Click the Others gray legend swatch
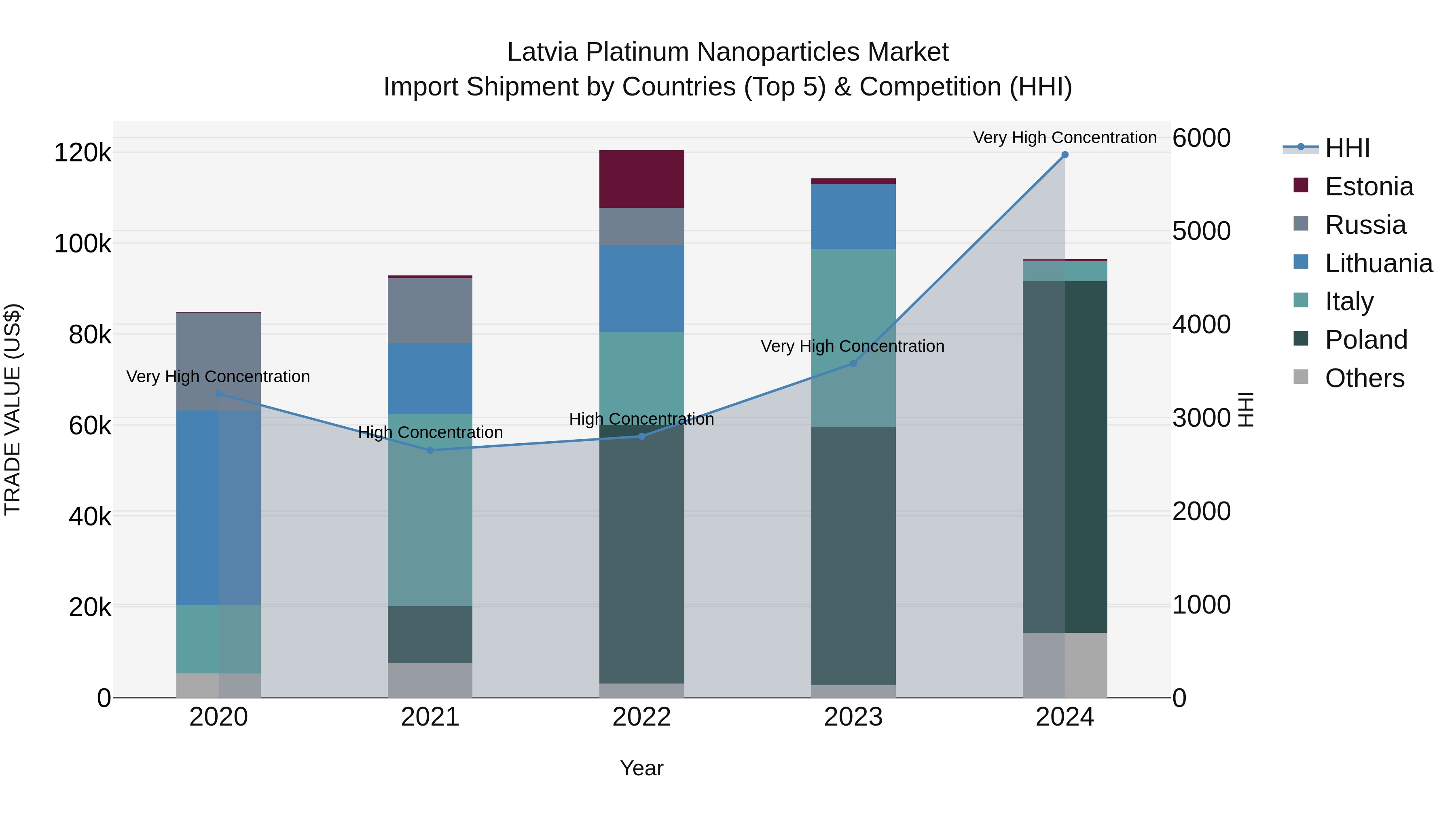Viewport: 1456px width, 819px height. [x=1301, y=377]
